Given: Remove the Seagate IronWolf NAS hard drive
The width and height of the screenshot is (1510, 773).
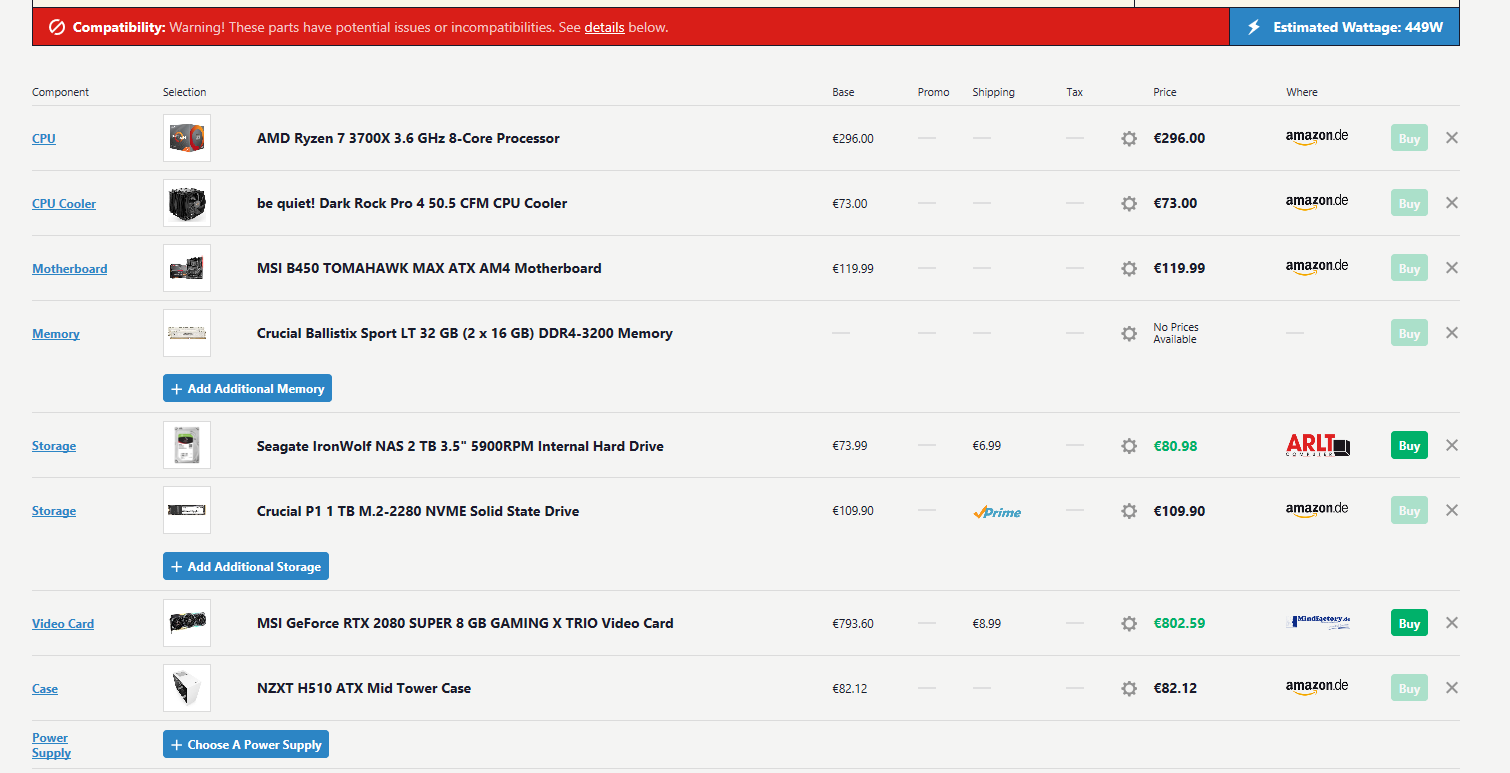Looking at the screenshot, I should click(1452, 445).
